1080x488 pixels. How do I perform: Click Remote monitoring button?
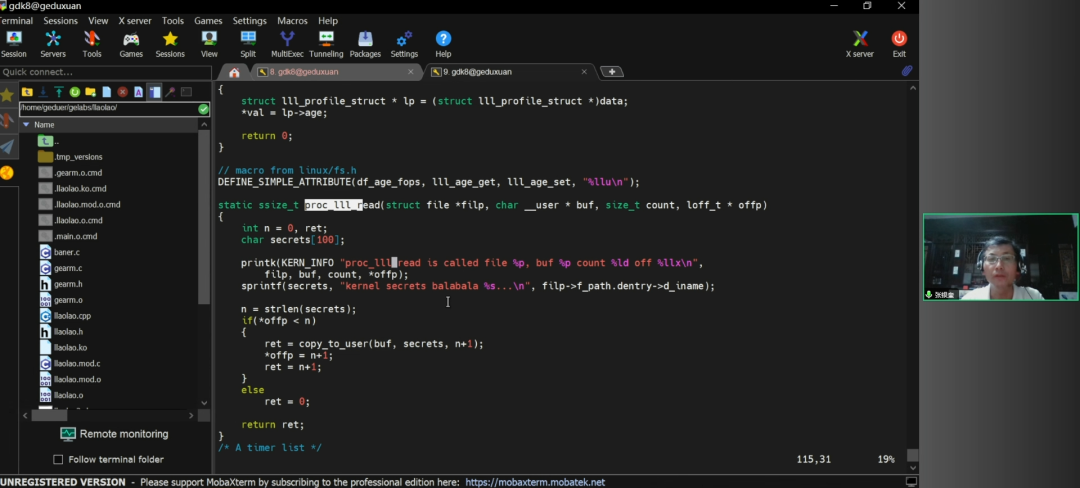coord(114,434)
